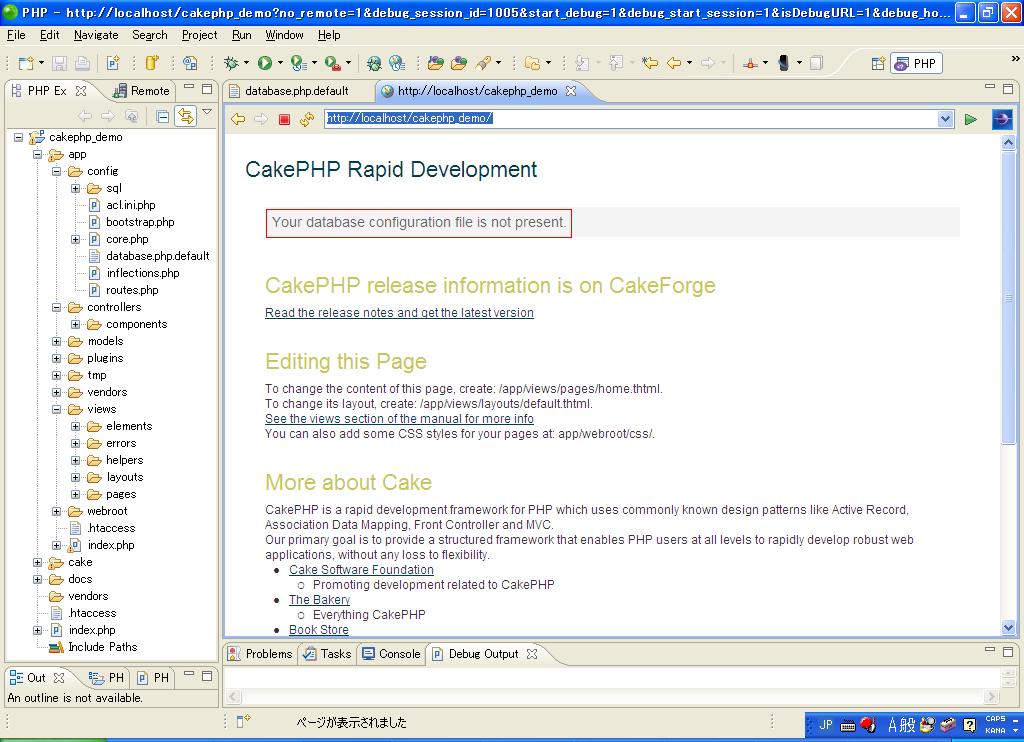Switch to the Problems tab
Viewport: 1024px width, 742px height.
[x=260, y=654]
